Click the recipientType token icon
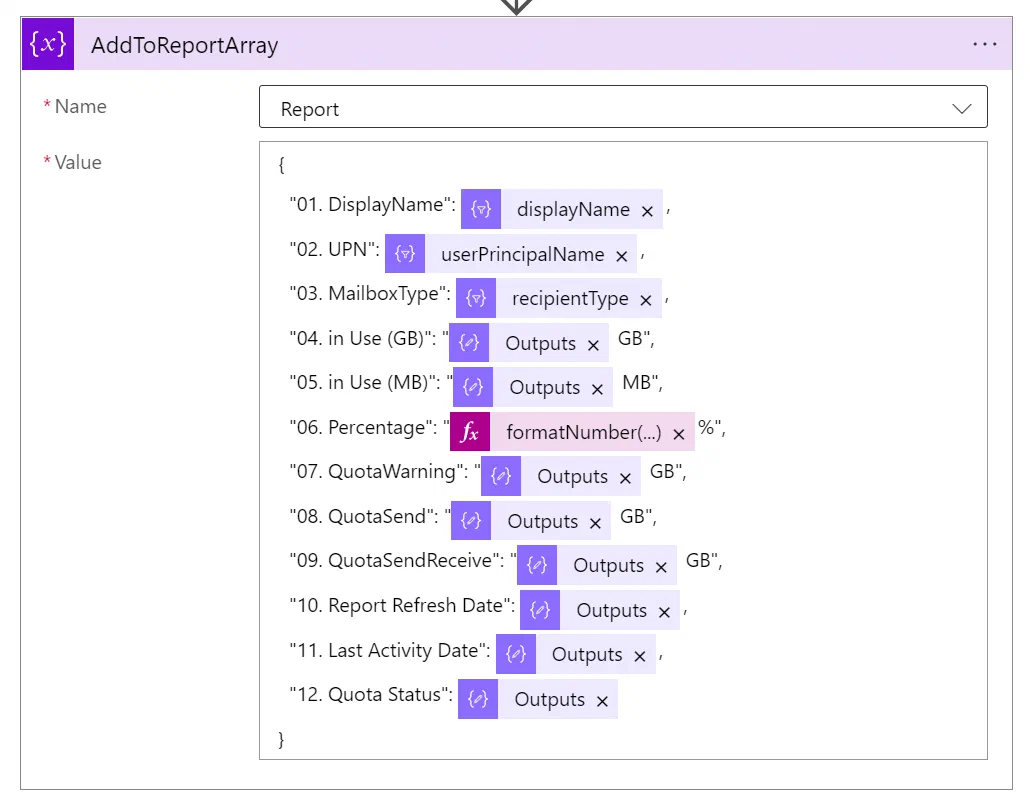The width and height of the screenshot is (1030, 806). click(476, 298)
